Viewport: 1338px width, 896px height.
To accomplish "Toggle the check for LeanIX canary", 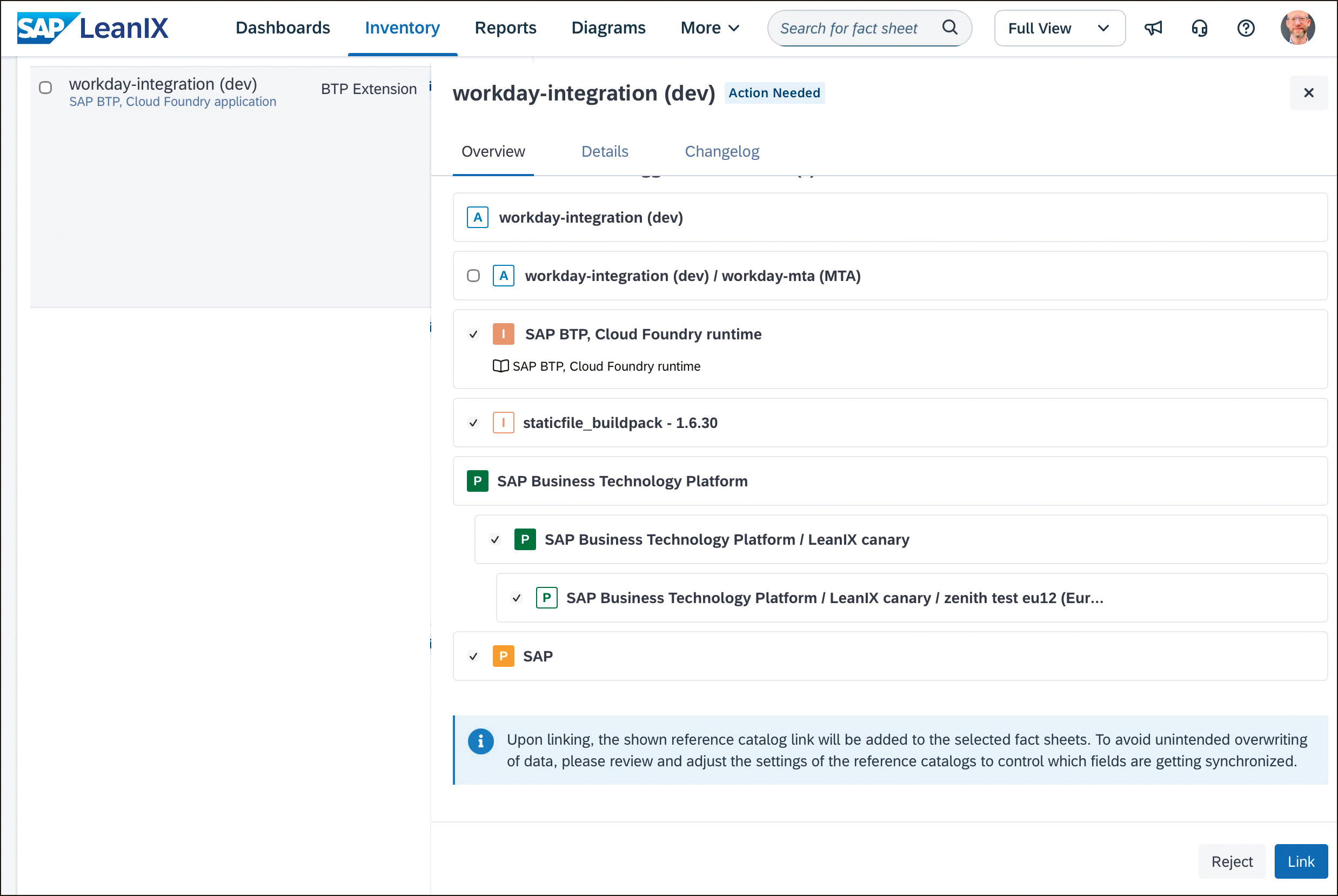I will coord(495,539).
